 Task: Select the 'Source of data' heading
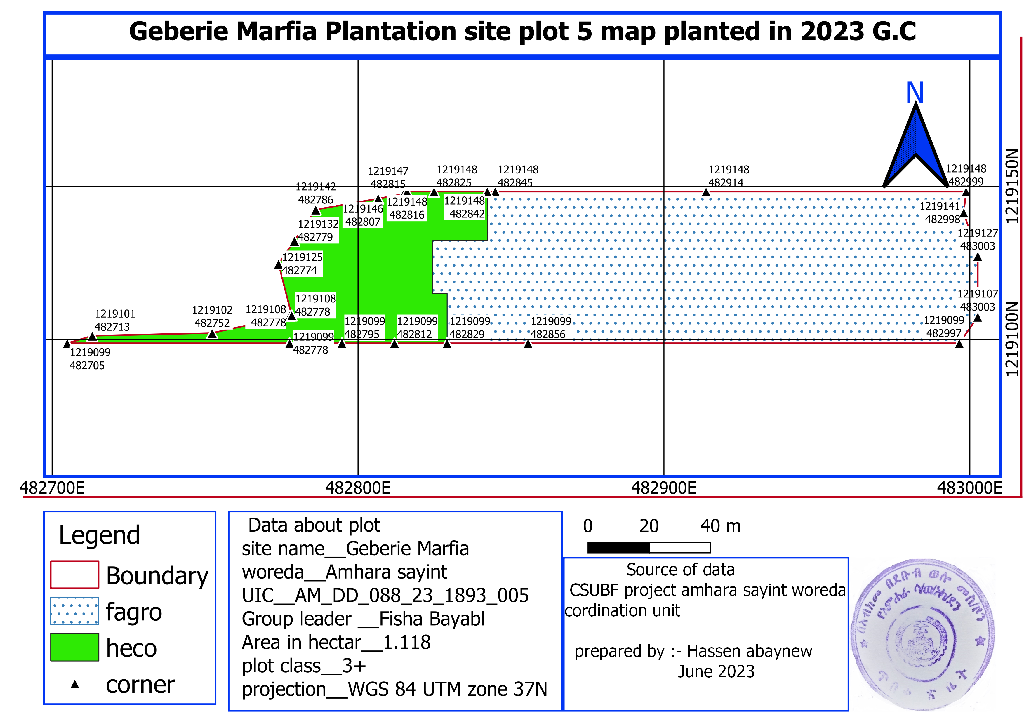(x=680, y=570)
